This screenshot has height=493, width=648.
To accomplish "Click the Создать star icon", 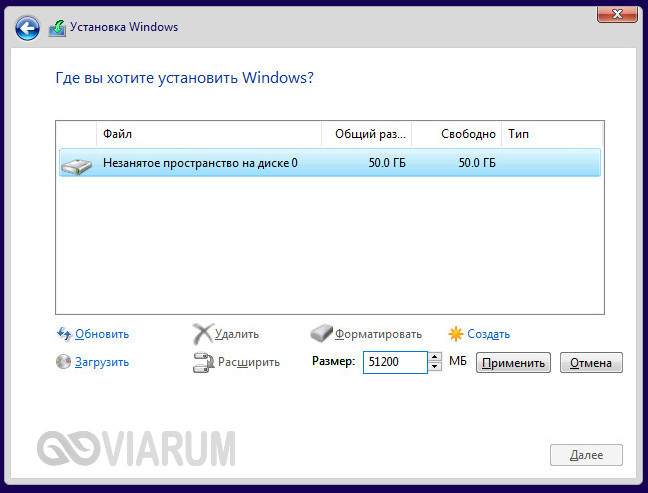I will pos(456,333).
